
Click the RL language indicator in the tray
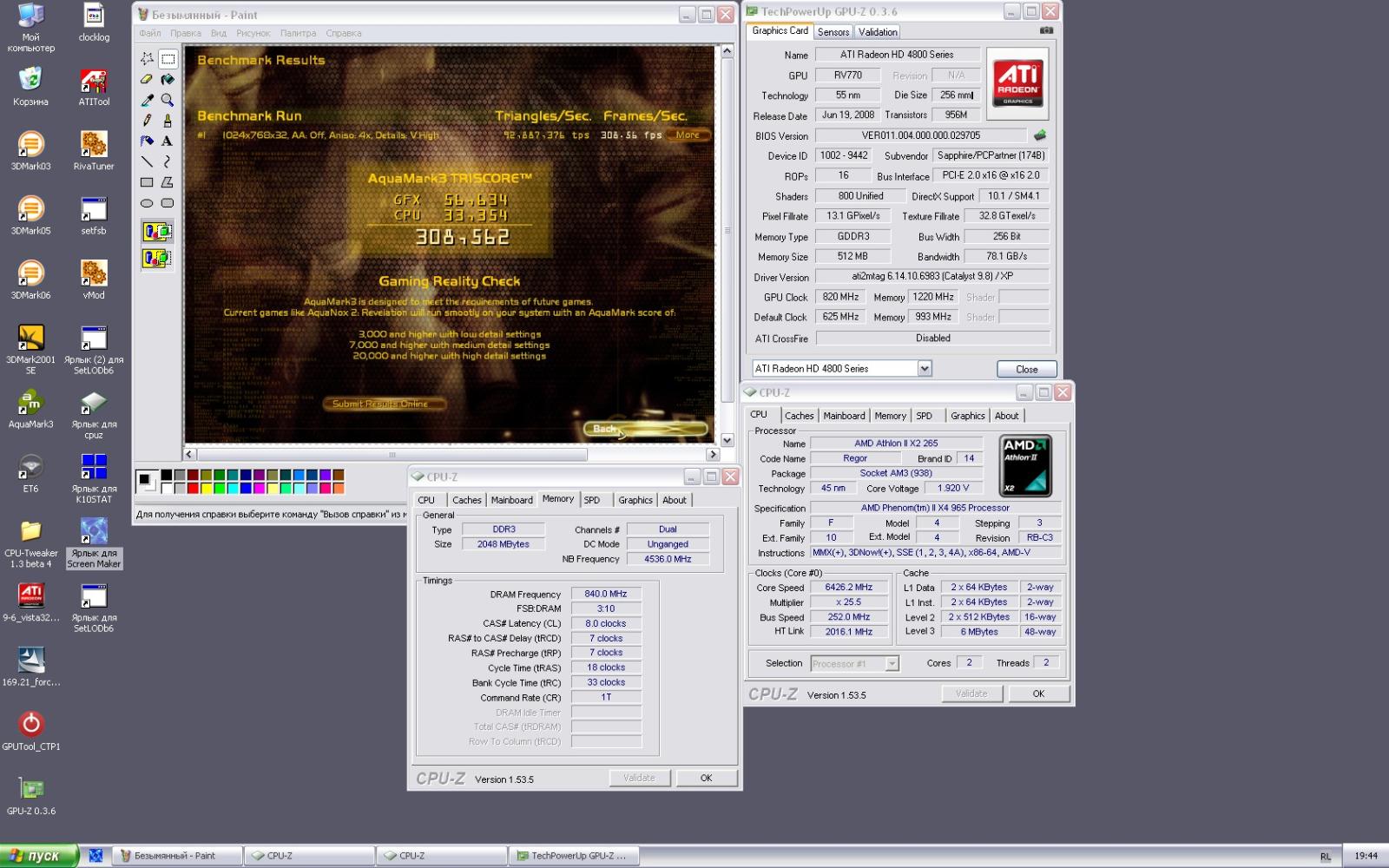pyautogui.click(x=1325, y=857)
